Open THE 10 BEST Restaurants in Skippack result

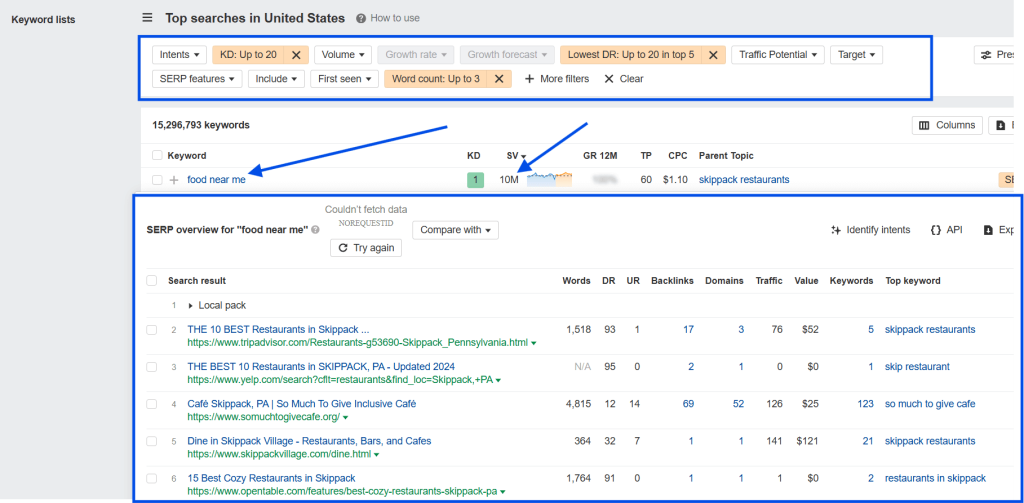pos(278,329)
